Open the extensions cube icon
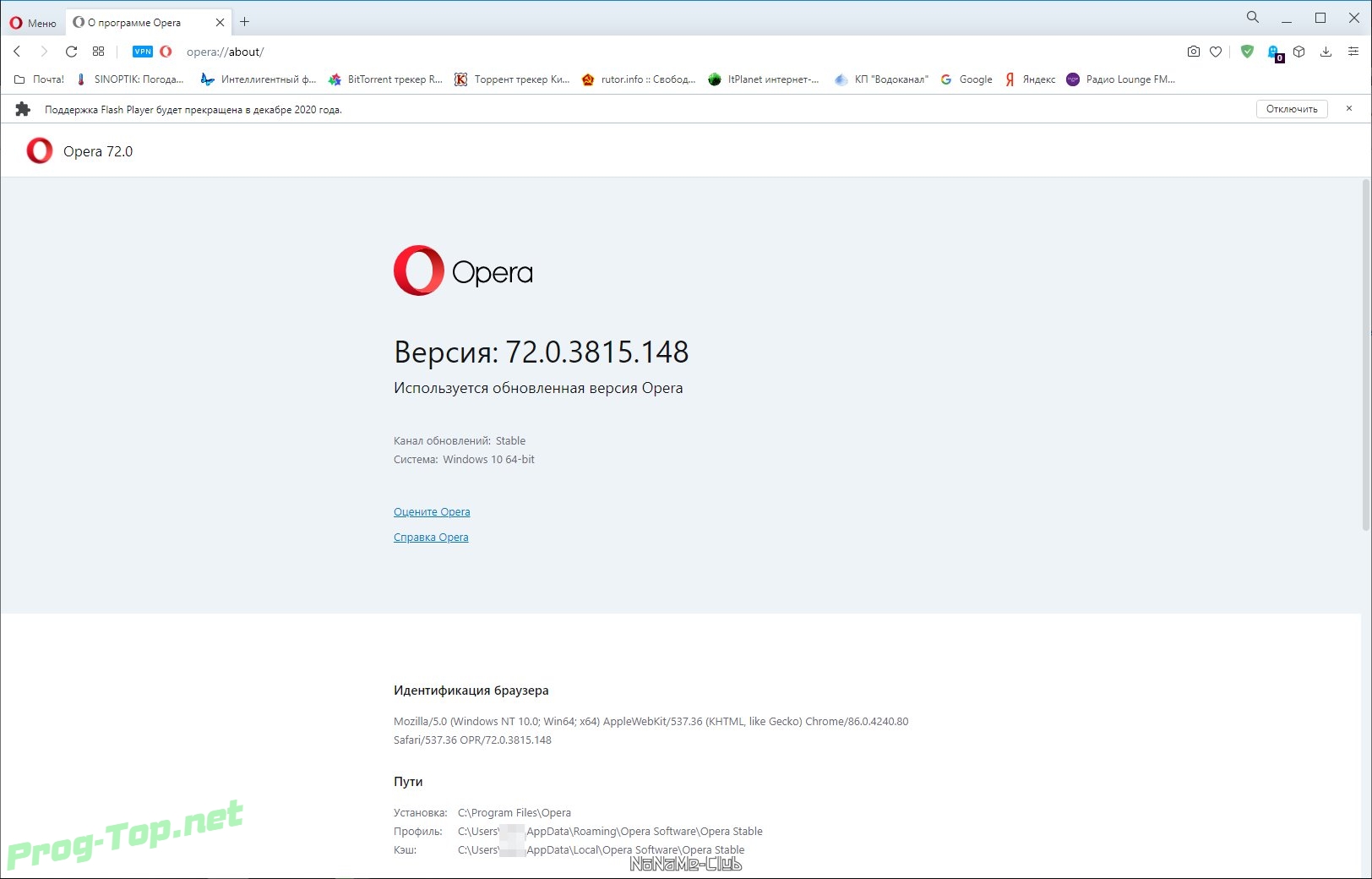Screen dimensions: 1372x879 (x=1299, y=52)
